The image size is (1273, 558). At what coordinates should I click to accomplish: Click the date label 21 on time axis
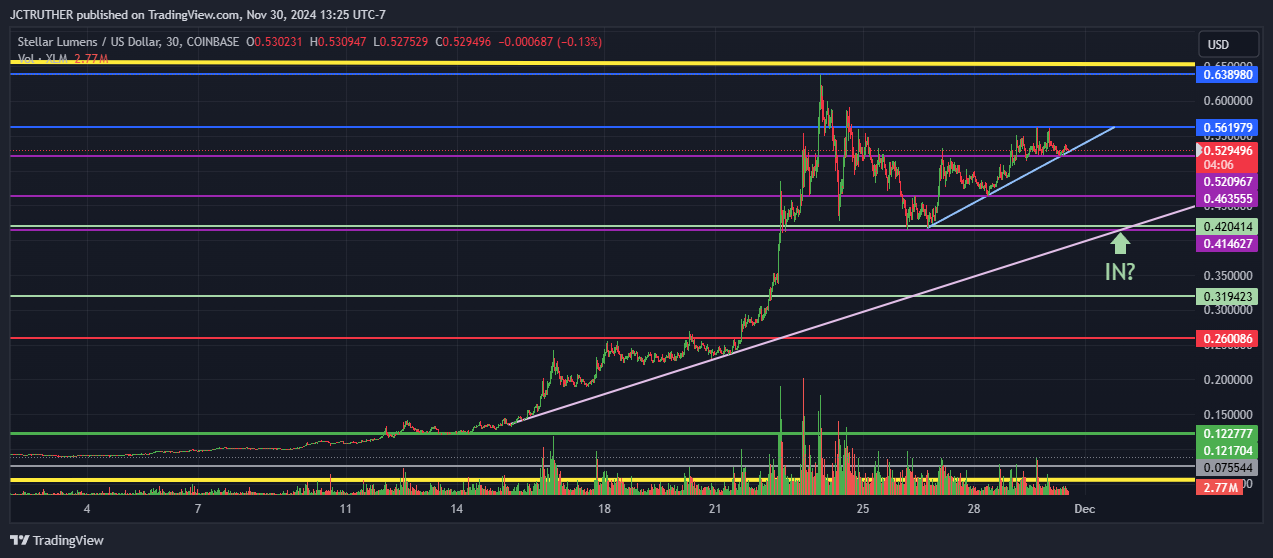pos(715,509)
